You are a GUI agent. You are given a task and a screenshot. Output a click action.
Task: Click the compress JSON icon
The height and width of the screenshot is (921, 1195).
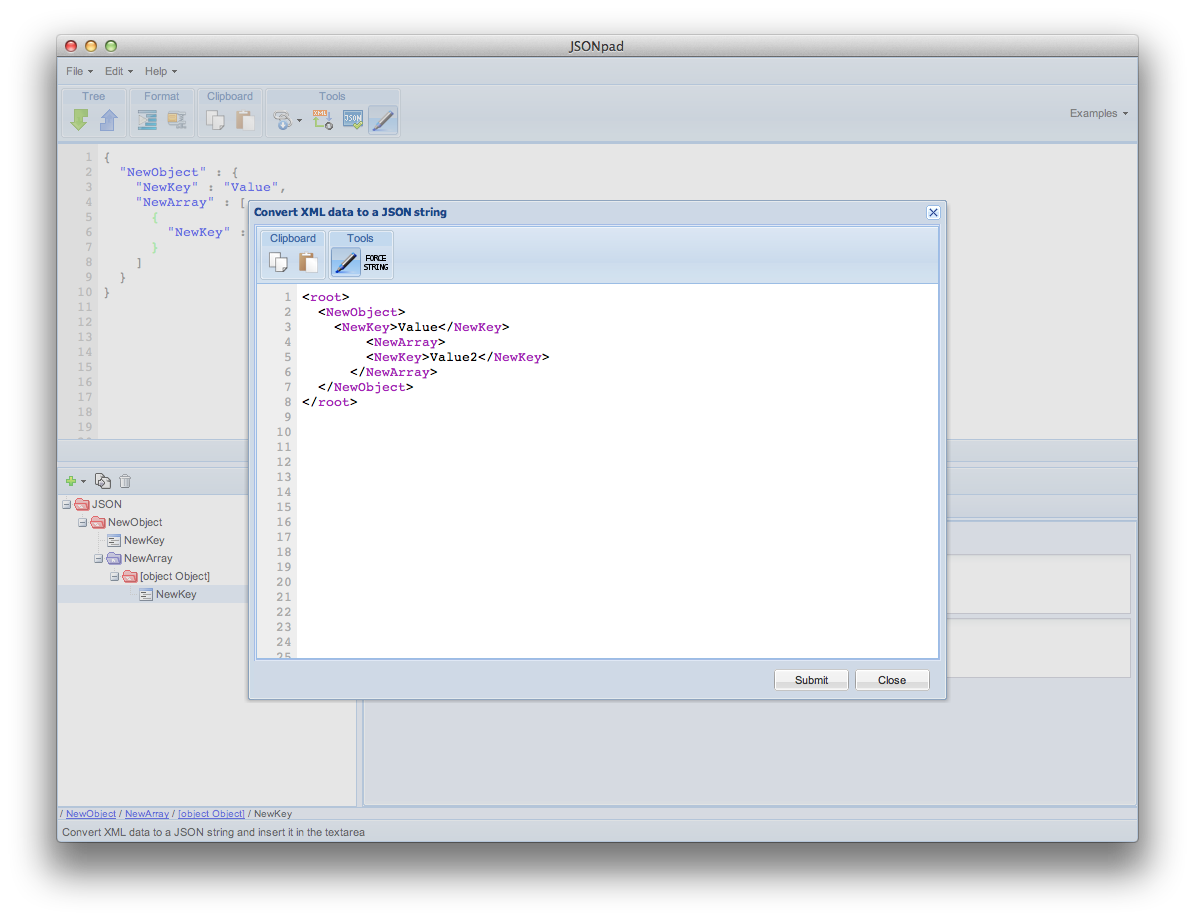177,120
